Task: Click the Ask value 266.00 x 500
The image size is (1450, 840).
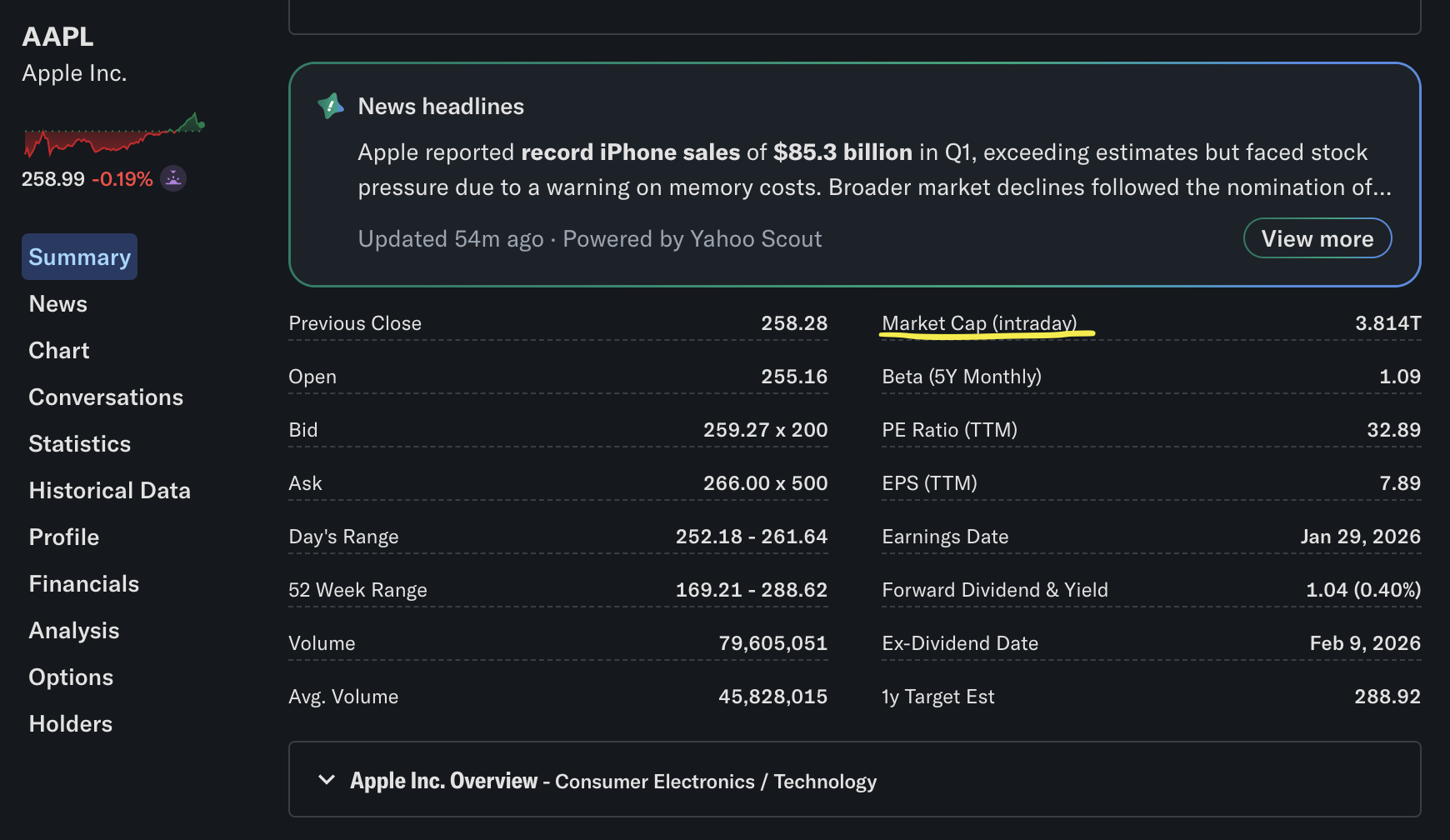Action: click(x=766, y=483)
